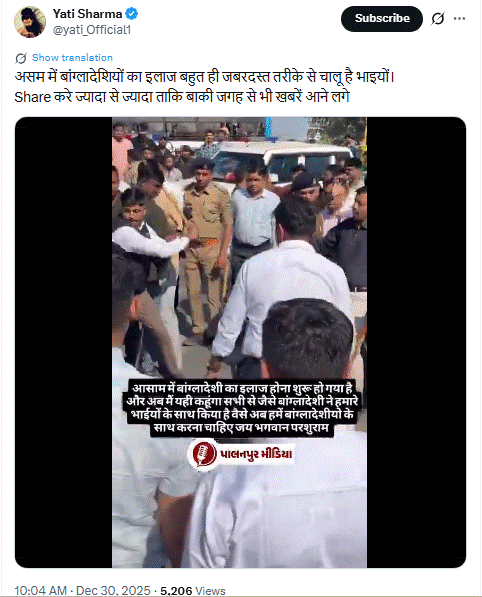Click the Palanpur Media Gujarati watermark text
482x597 pixels.
point(256,454)
